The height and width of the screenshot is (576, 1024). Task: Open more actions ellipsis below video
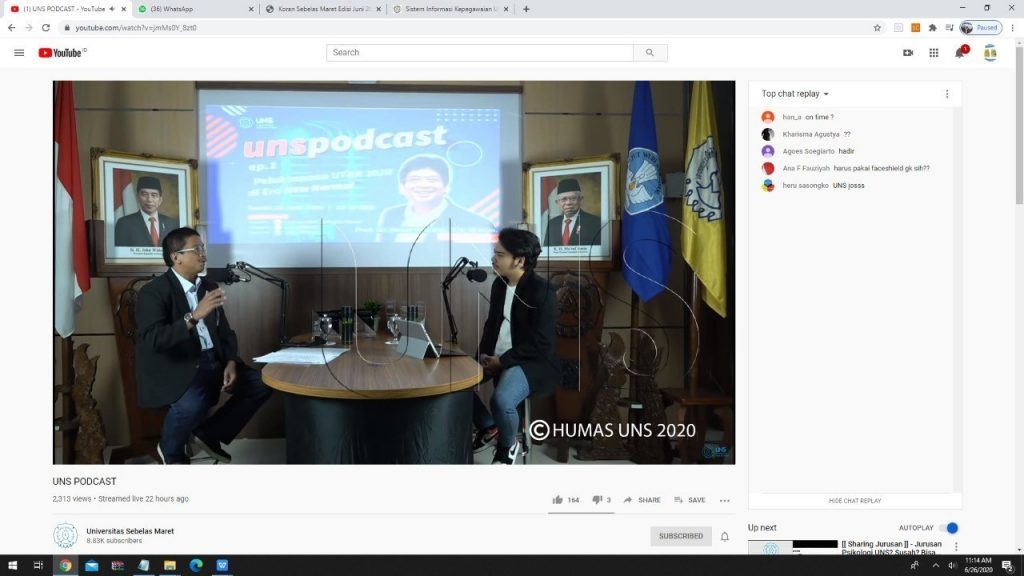click(725, 500)
